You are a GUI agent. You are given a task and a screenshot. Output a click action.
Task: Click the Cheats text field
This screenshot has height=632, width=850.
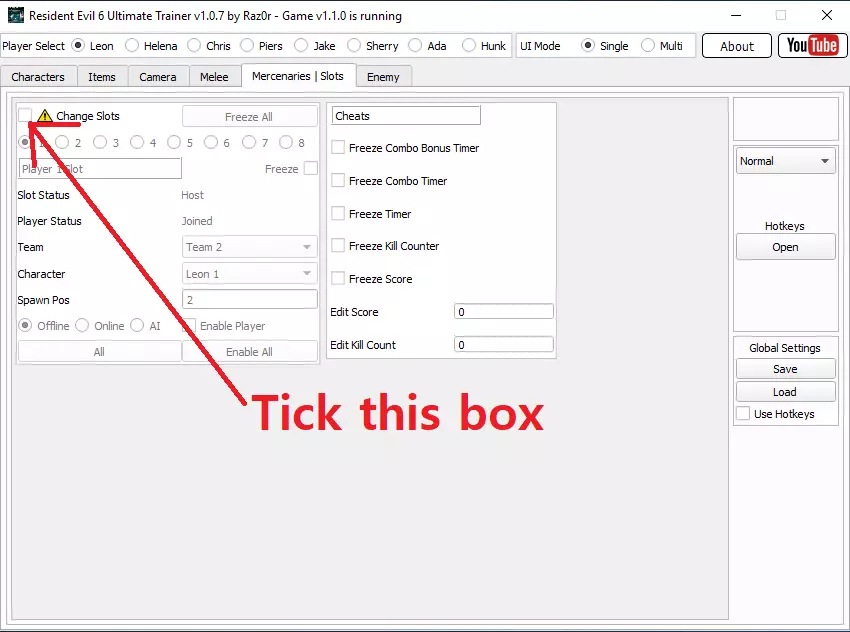pyautogui.click(x=405, y=115)
